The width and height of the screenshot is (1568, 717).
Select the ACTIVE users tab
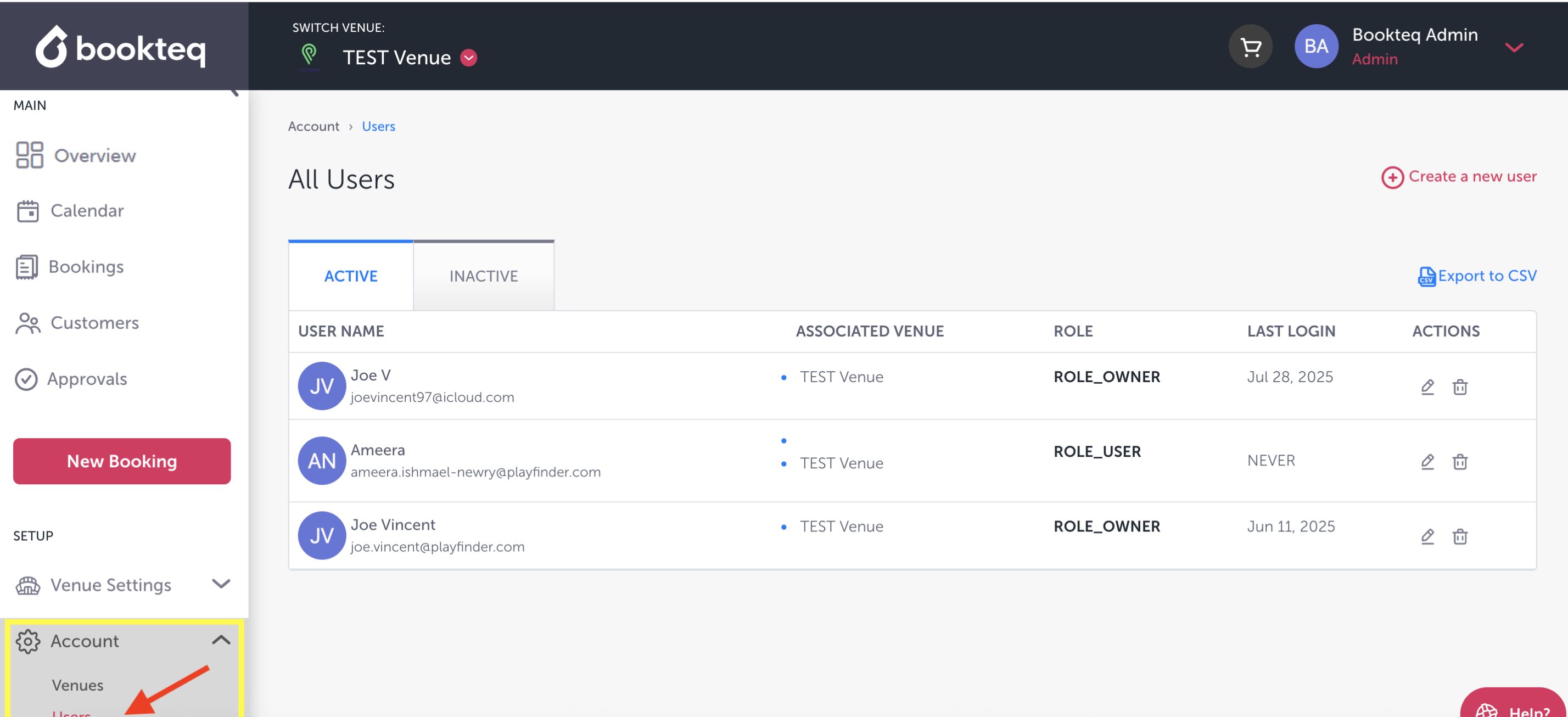(351, 276)
